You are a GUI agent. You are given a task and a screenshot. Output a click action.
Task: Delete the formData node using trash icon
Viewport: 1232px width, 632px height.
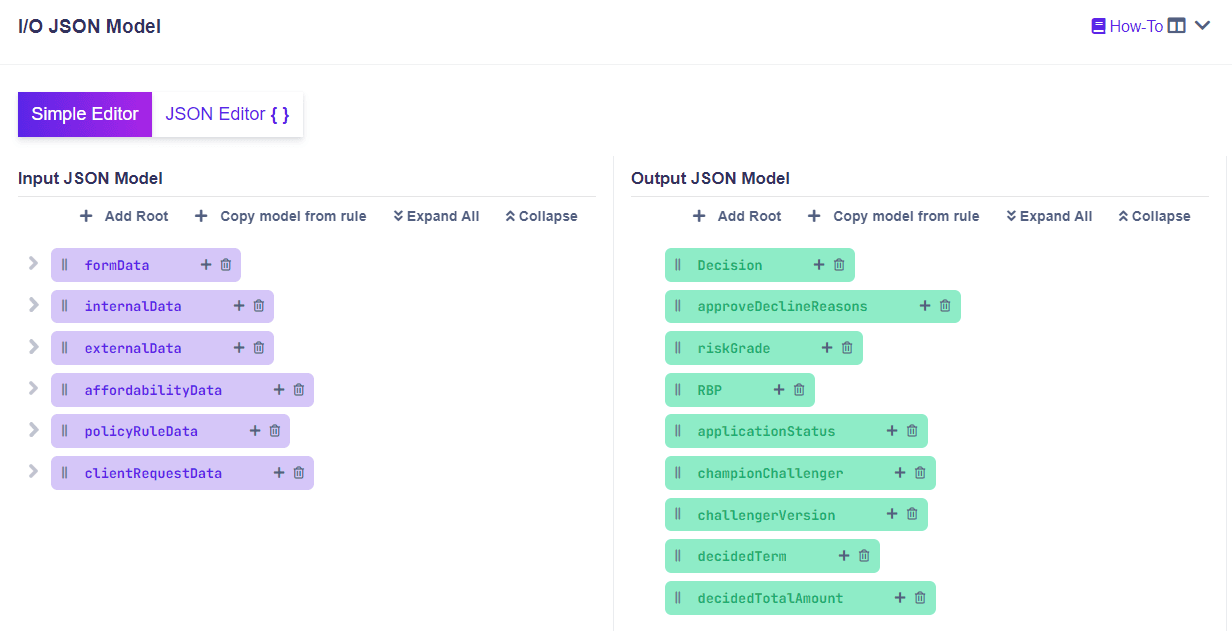(226, 265)
